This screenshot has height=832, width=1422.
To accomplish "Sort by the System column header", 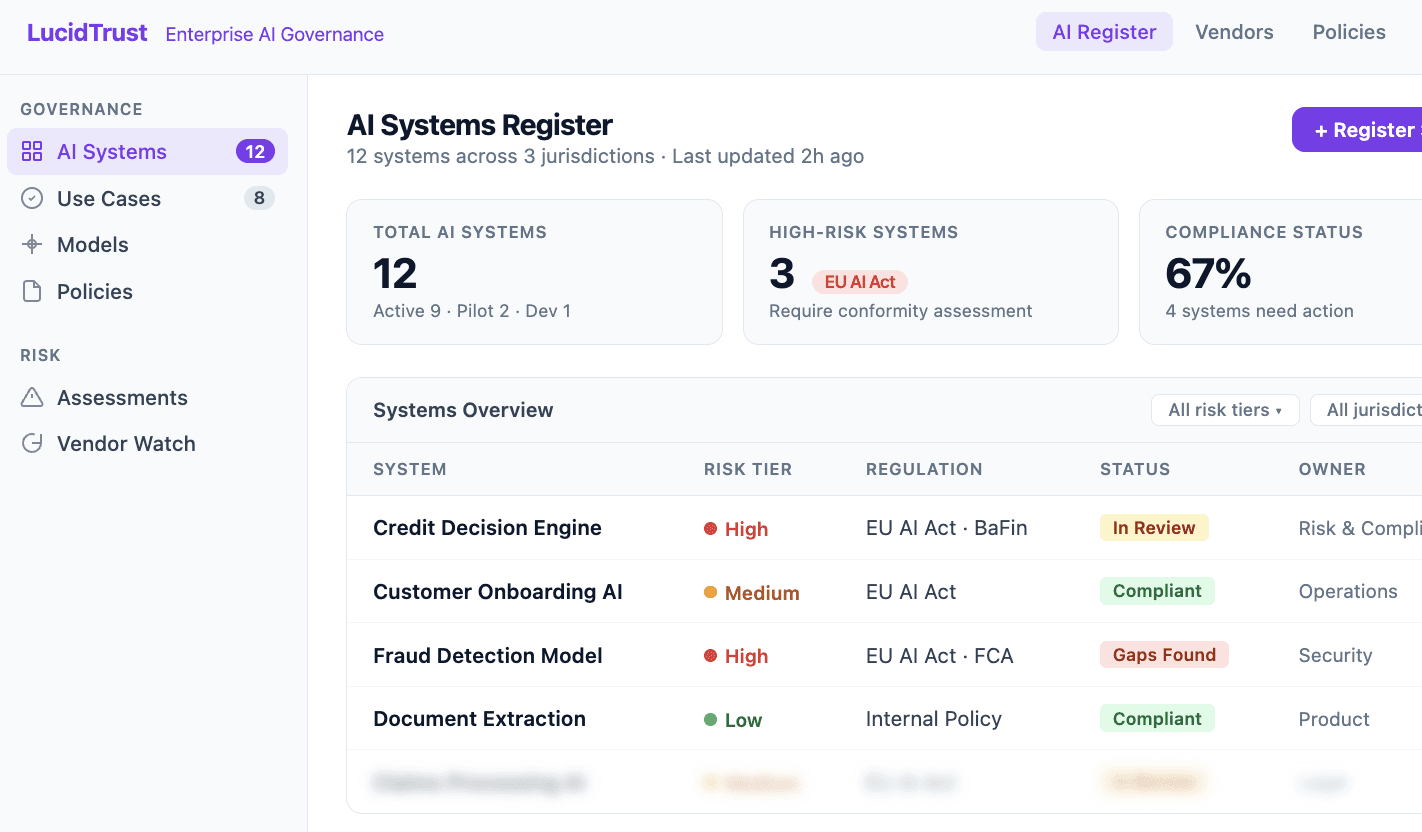I will coord(410,469).
